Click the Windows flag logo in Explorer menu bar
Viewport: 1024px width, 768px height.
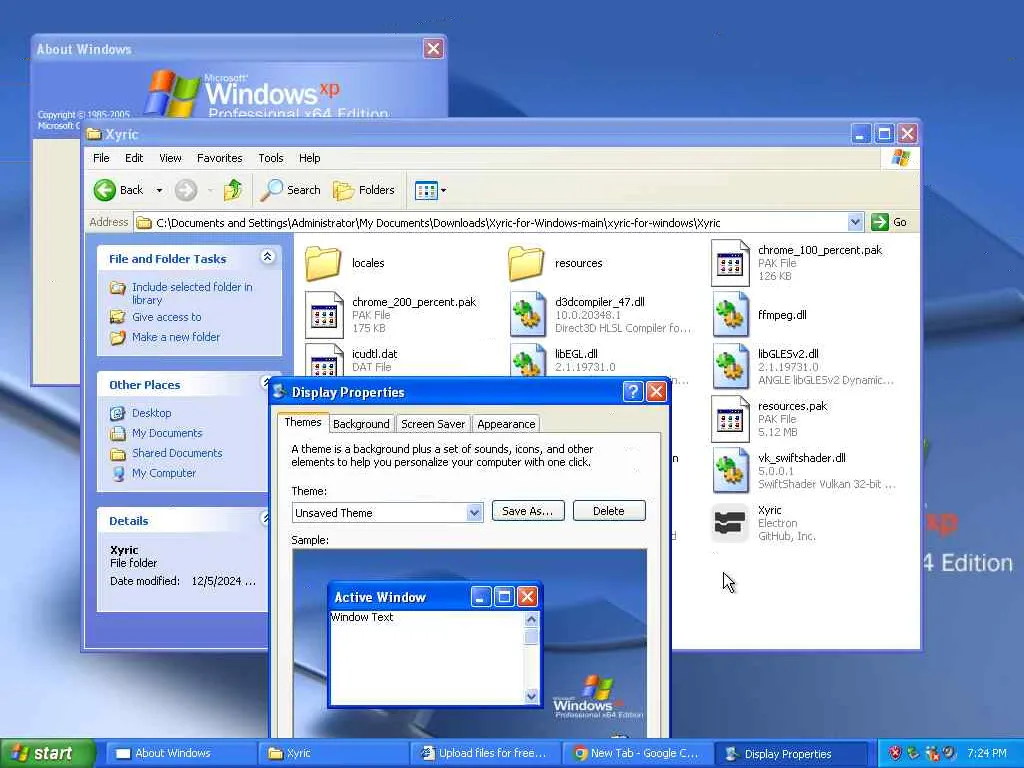coord(901,158)
